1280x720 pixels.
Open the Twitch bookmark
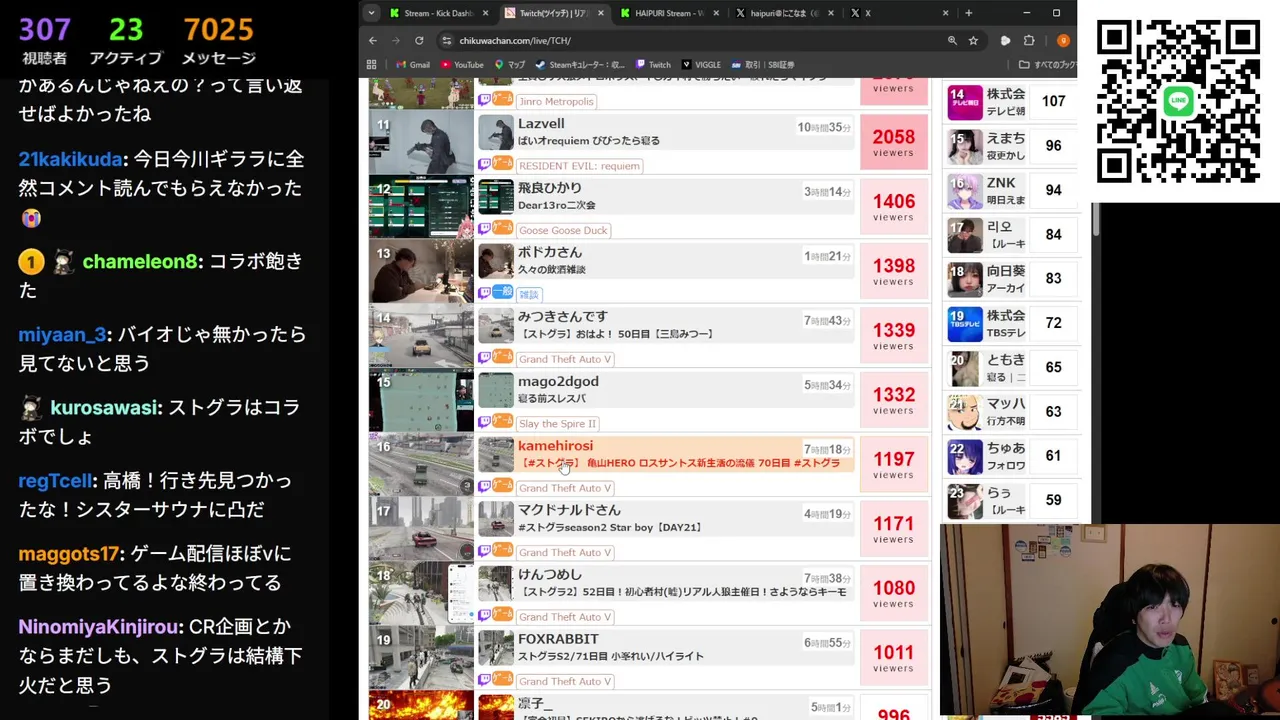coord(653,65)
